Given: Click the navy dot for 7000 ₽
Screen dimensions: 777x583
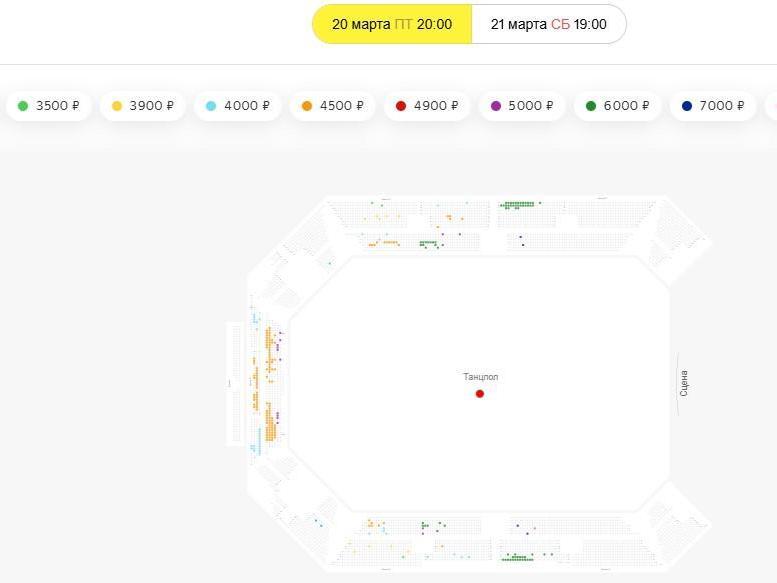Looking at the screenshot, I should click(687, 106).
